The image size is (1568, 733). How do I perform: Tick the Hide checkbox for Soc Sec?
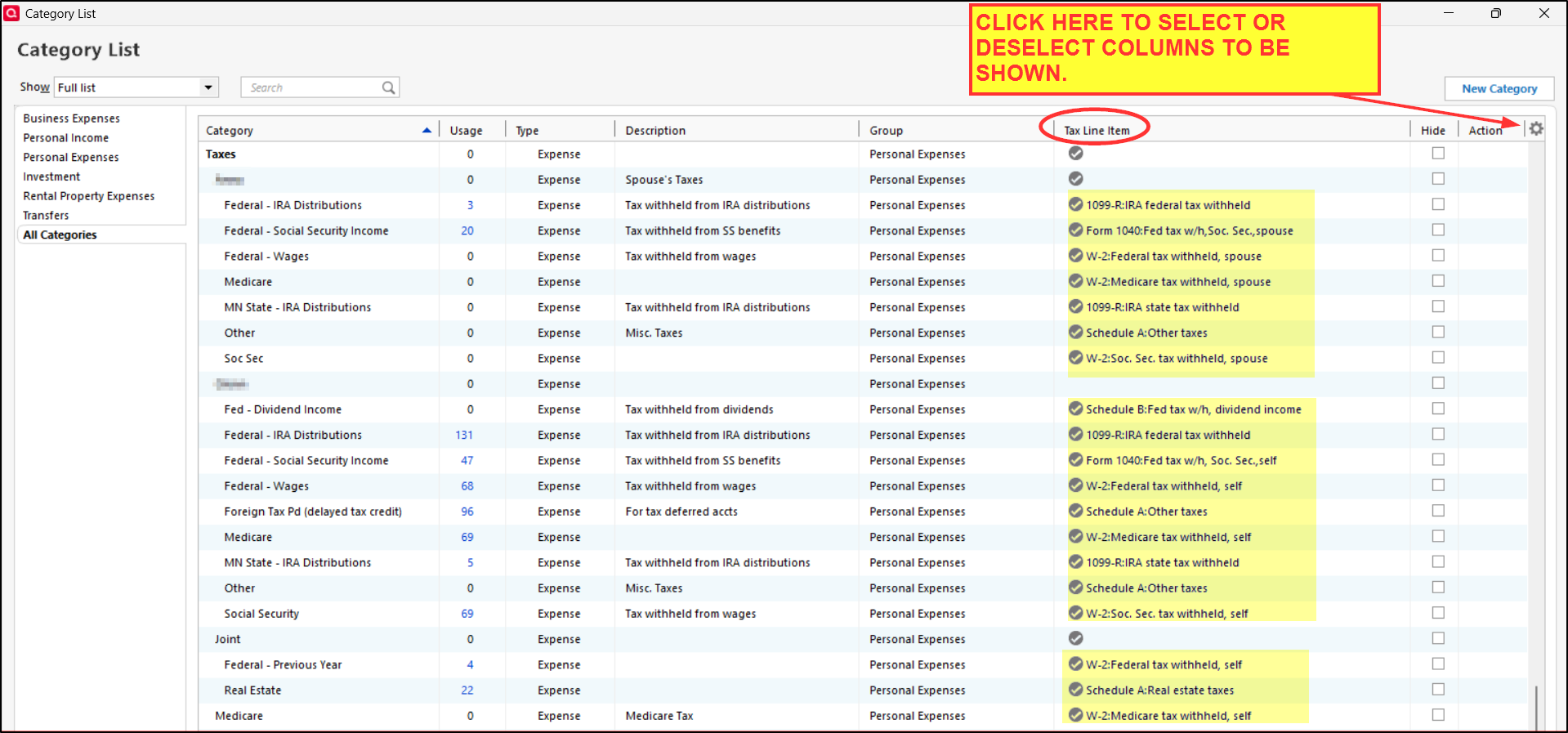click(x=1438, y=357)
